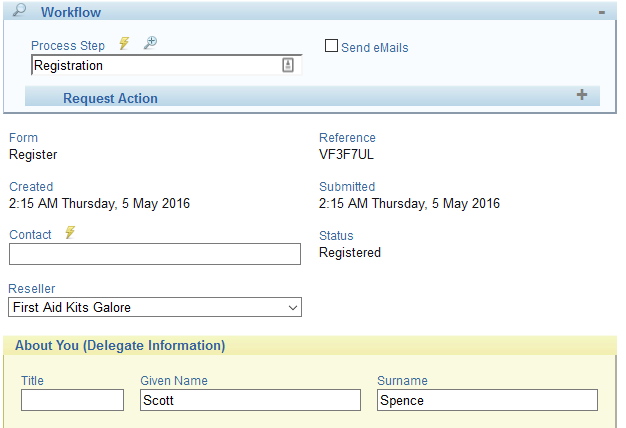Click the lightning icon beside Process Step
Viewport: 626px width, 428px height.
124,44
